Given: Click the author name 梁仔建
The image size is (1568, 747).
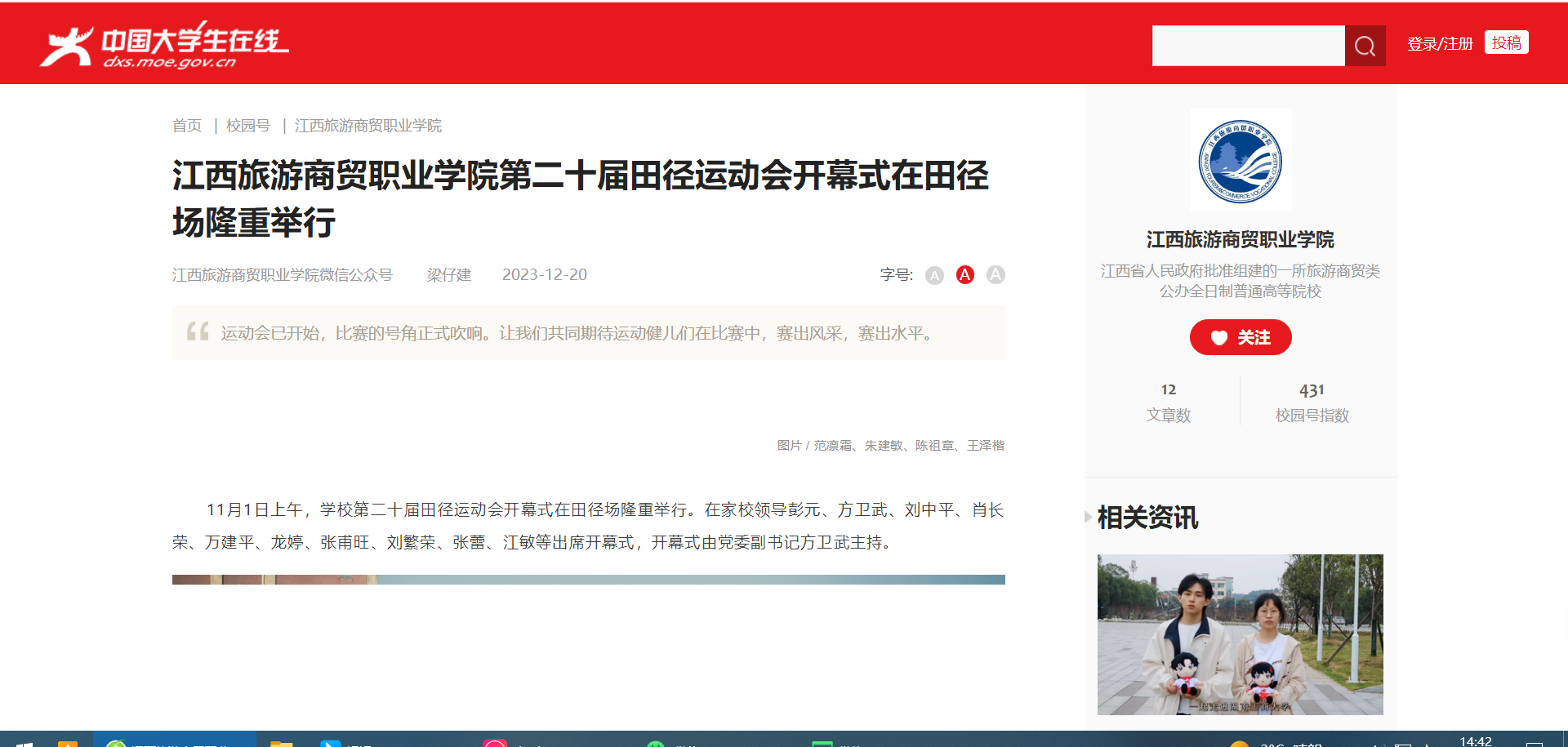Looking at the screenshot, I should click(x=449, y=275).
